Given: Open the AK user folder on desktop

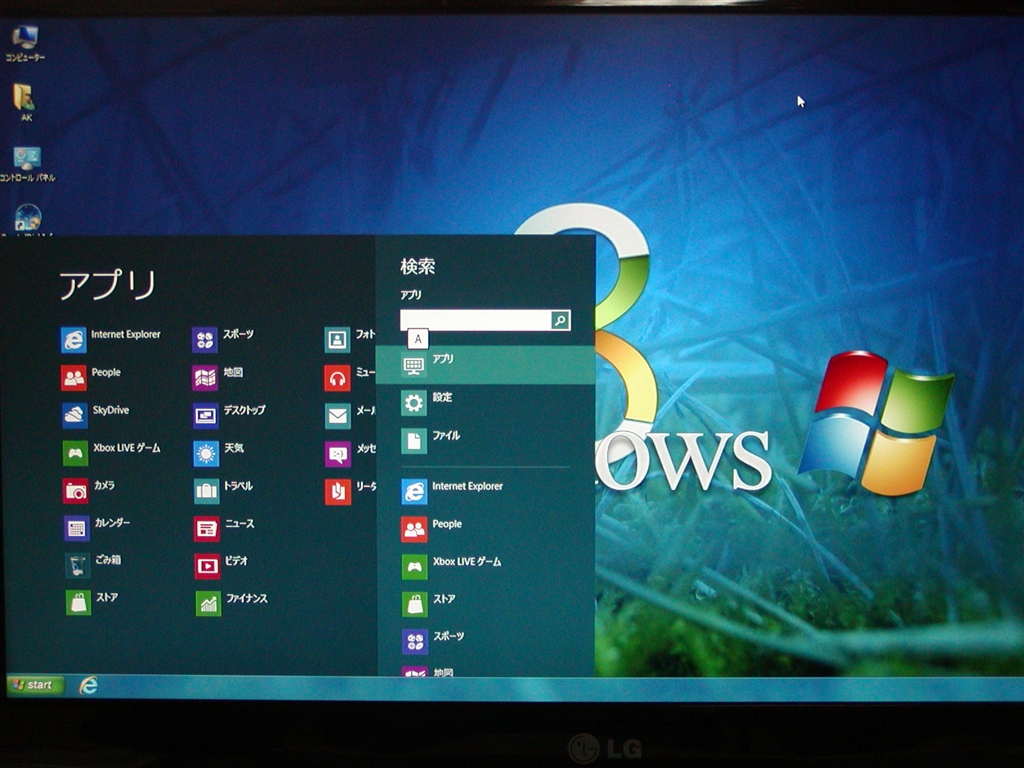Looking at the screenshot, I should (x=25, y=103).
